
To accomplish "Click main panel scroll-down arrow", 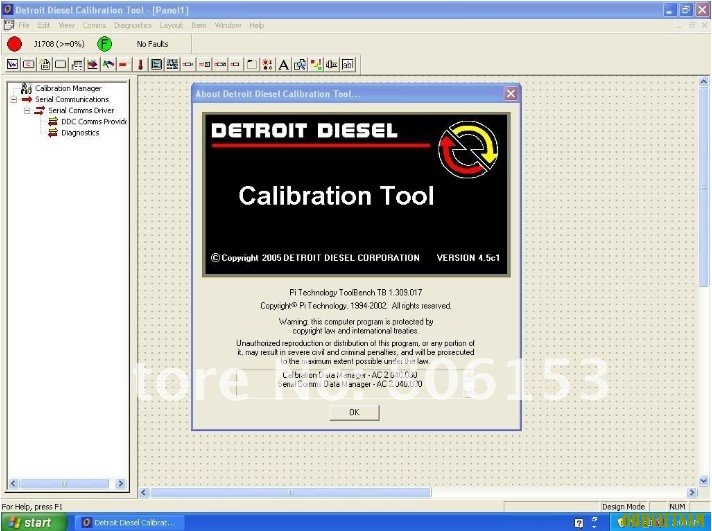I will click(x=703, y=480).
